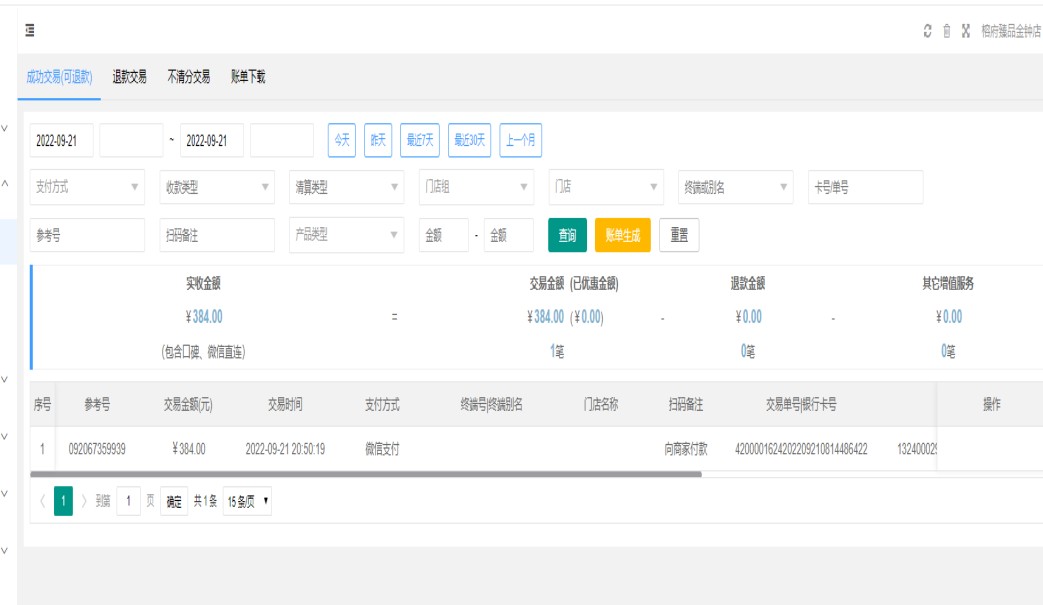Expand the 门店组 selector

coord(475,187)
